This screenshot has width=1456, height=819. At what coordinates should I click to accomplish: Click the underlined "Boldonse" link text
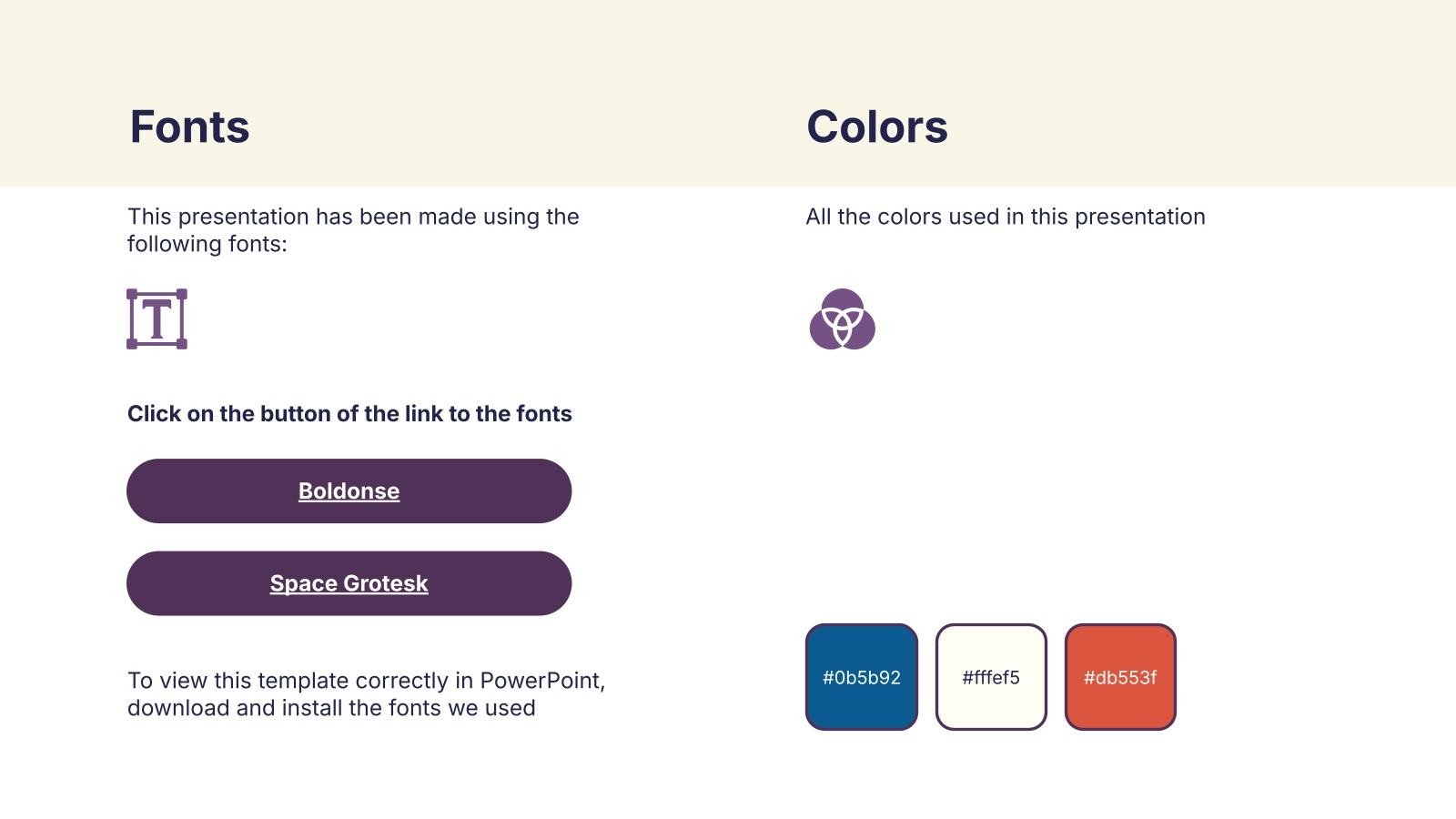pos(349,491)
